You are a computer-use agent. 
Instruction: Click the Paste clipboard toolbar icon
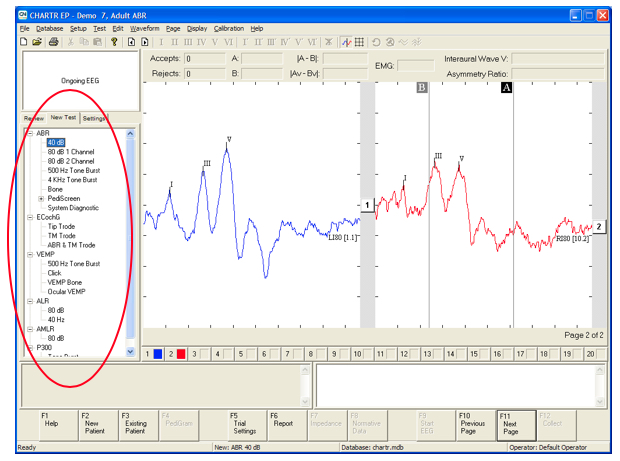[97, 42]
